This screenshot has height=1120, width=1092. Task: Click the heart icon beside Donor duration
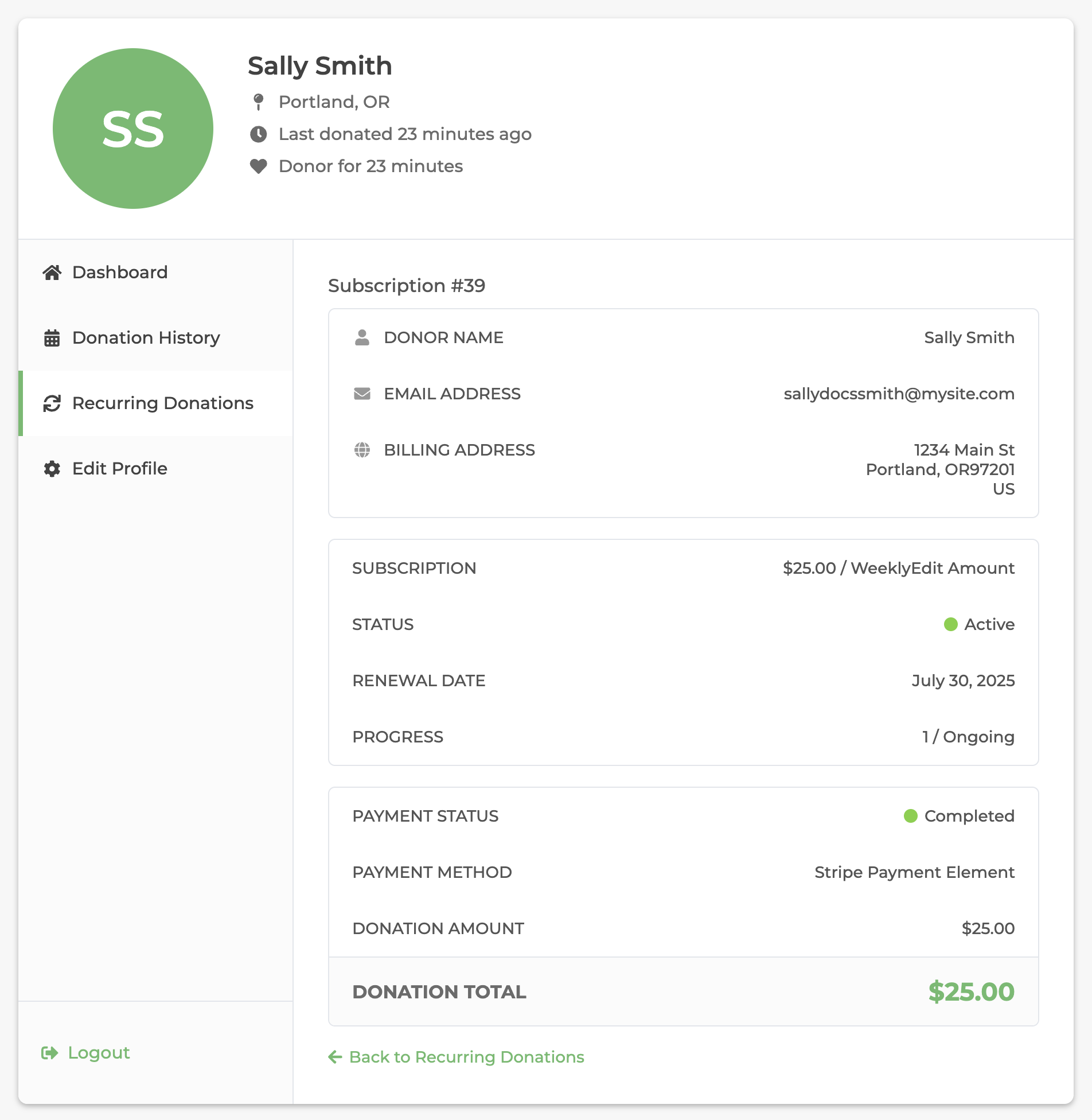point(259,166)
